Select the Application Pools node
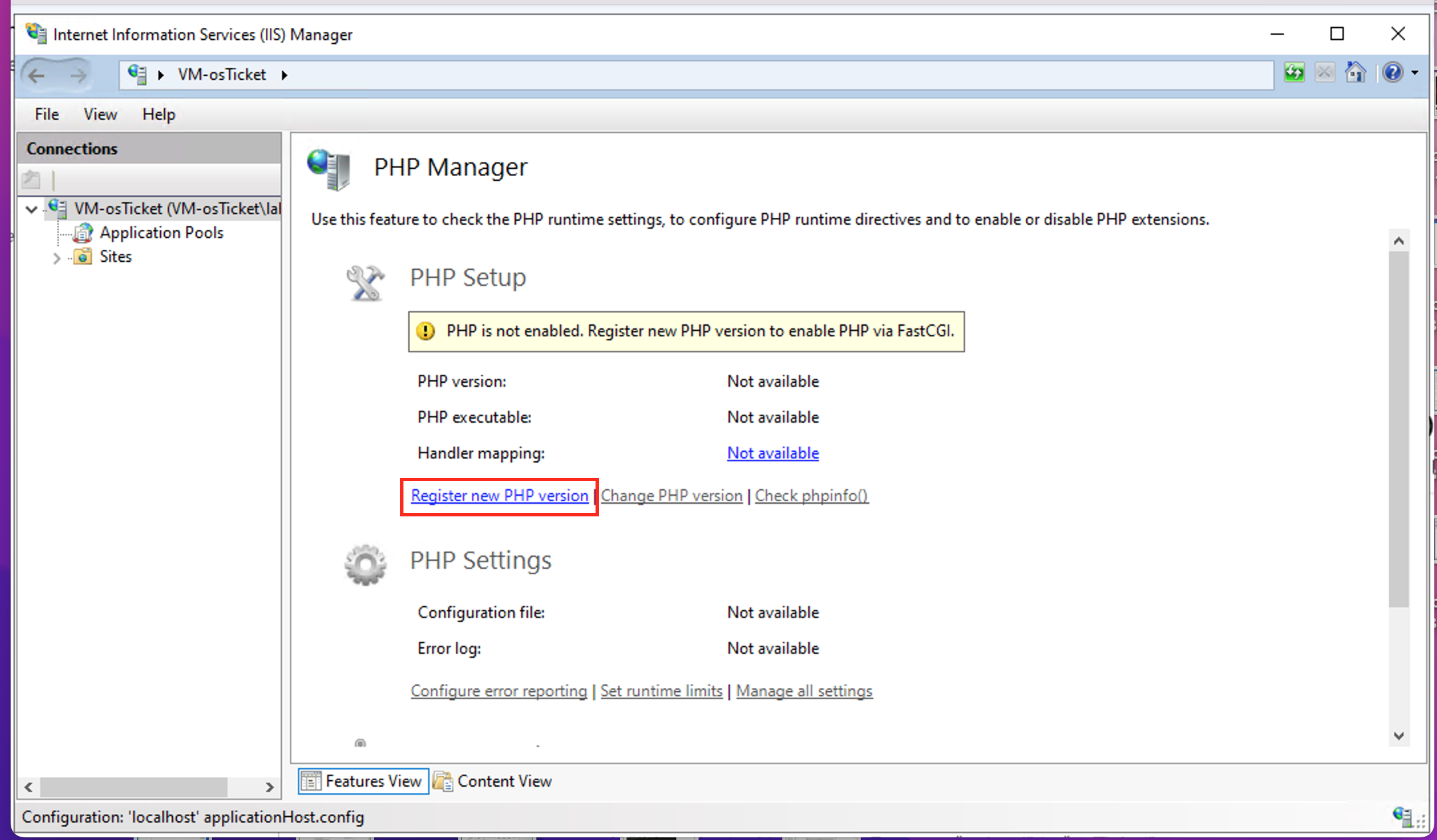Image resolution: width=1437 pixels, height=840 pixels. 161,233
